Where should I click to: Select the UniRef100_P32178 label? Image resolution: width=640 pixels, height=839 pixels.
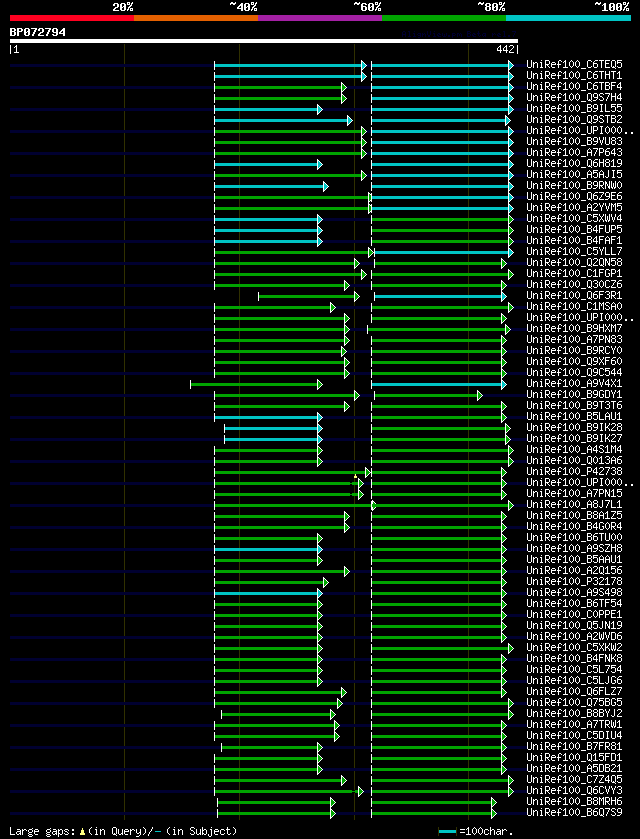574,581
